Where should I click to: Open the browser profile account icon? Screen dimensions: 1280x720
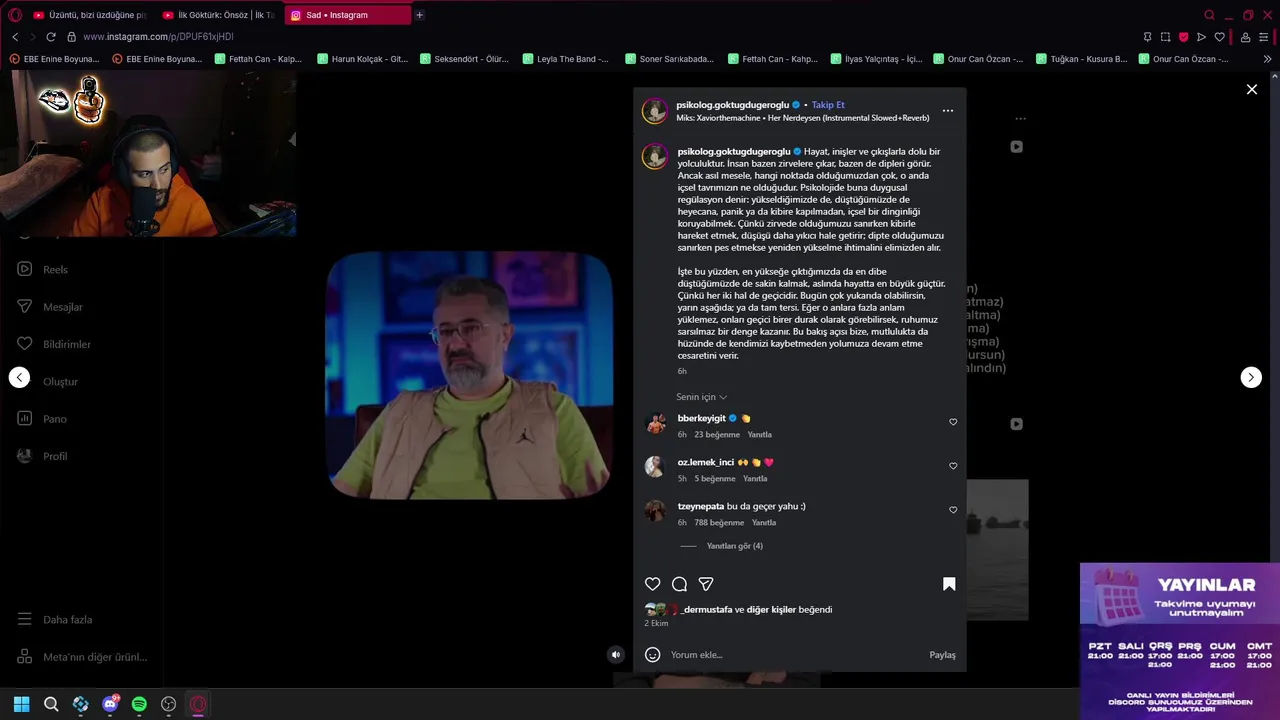coord(1245,37)
